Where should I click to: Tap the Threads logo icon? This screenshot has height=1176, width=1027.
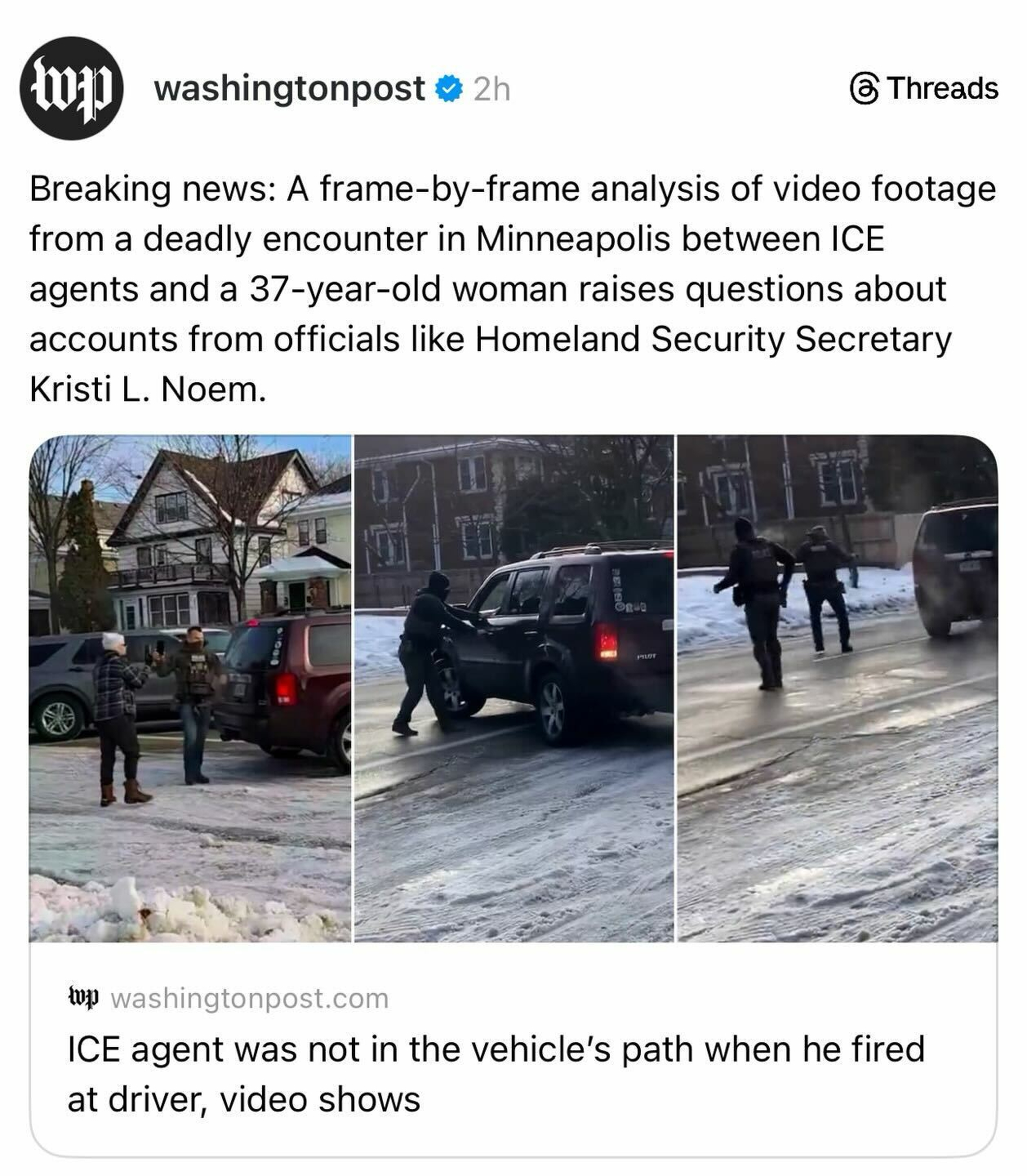(865, 88)
